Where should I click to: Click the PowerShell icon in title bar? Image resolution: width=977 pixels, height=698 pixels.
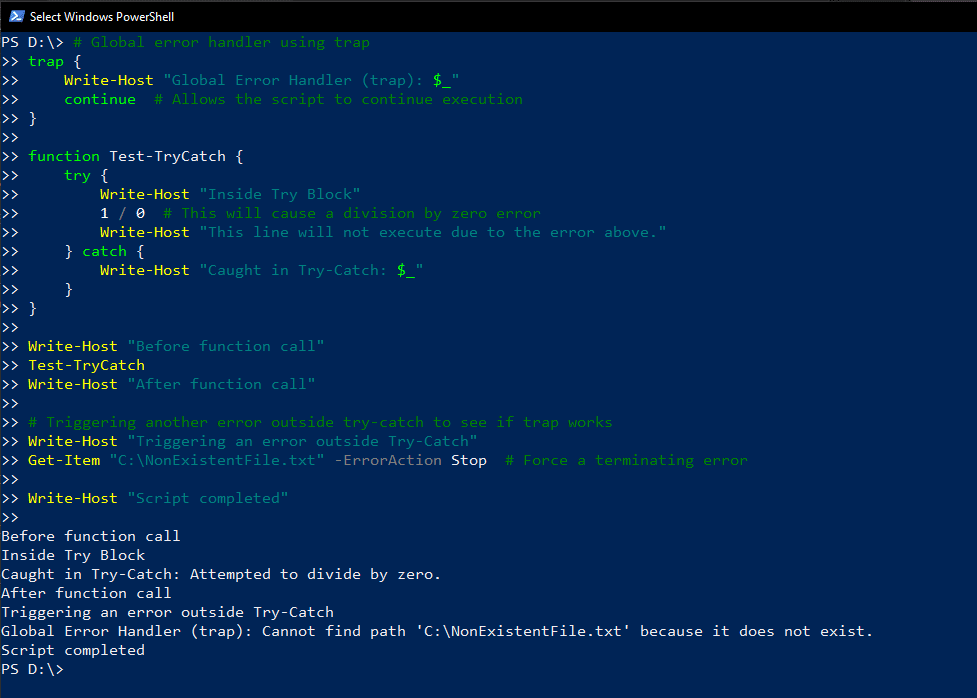17,16
